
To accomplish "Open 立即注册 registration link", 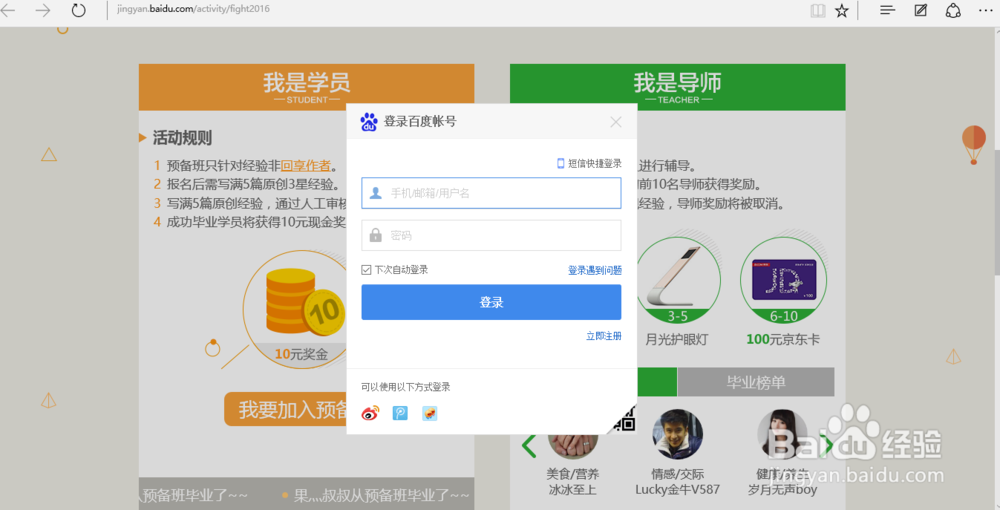I will [603, 336].
